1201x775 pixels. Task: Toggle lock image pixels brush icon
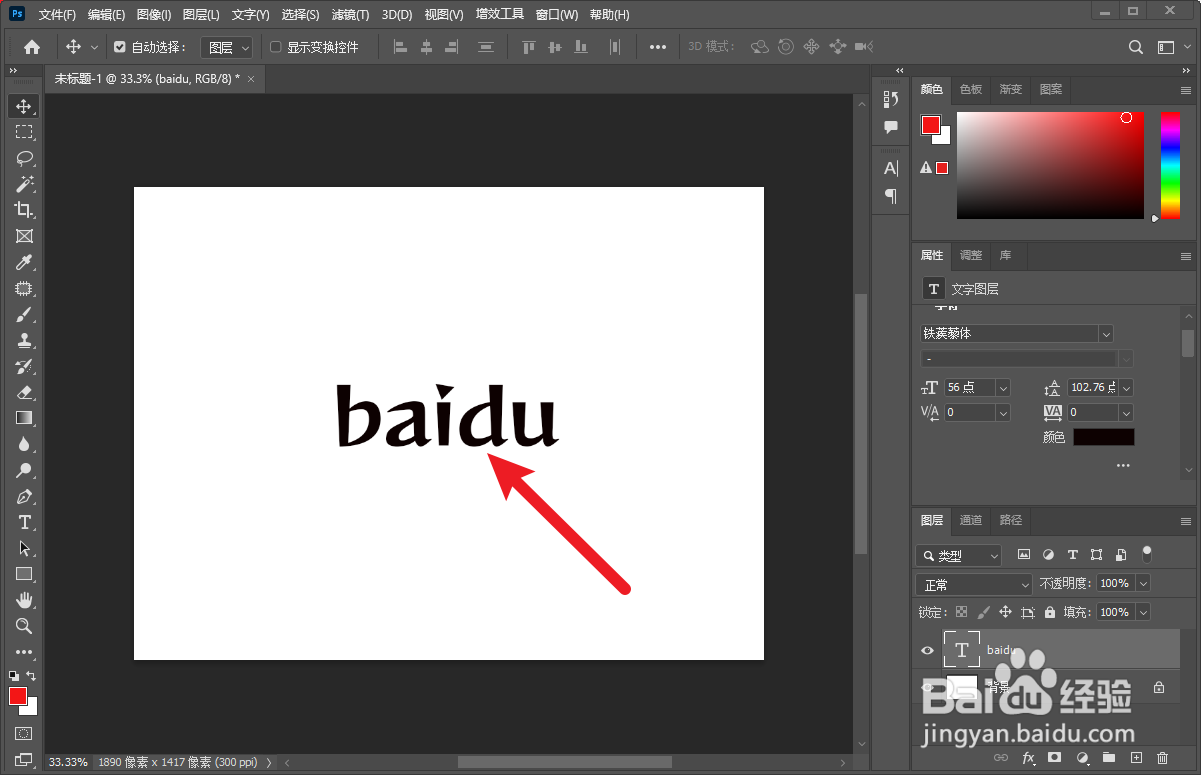click(x=983, y=612)
